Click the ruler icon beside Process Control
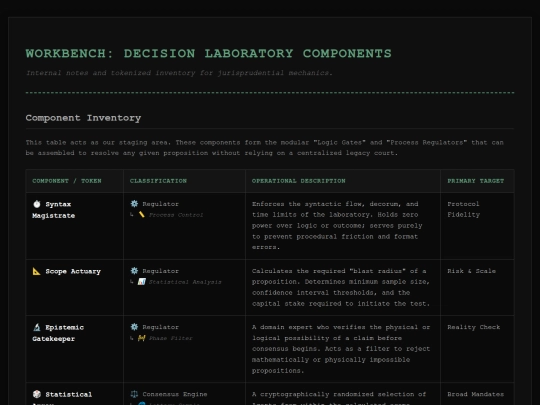 tap(142, 215)
